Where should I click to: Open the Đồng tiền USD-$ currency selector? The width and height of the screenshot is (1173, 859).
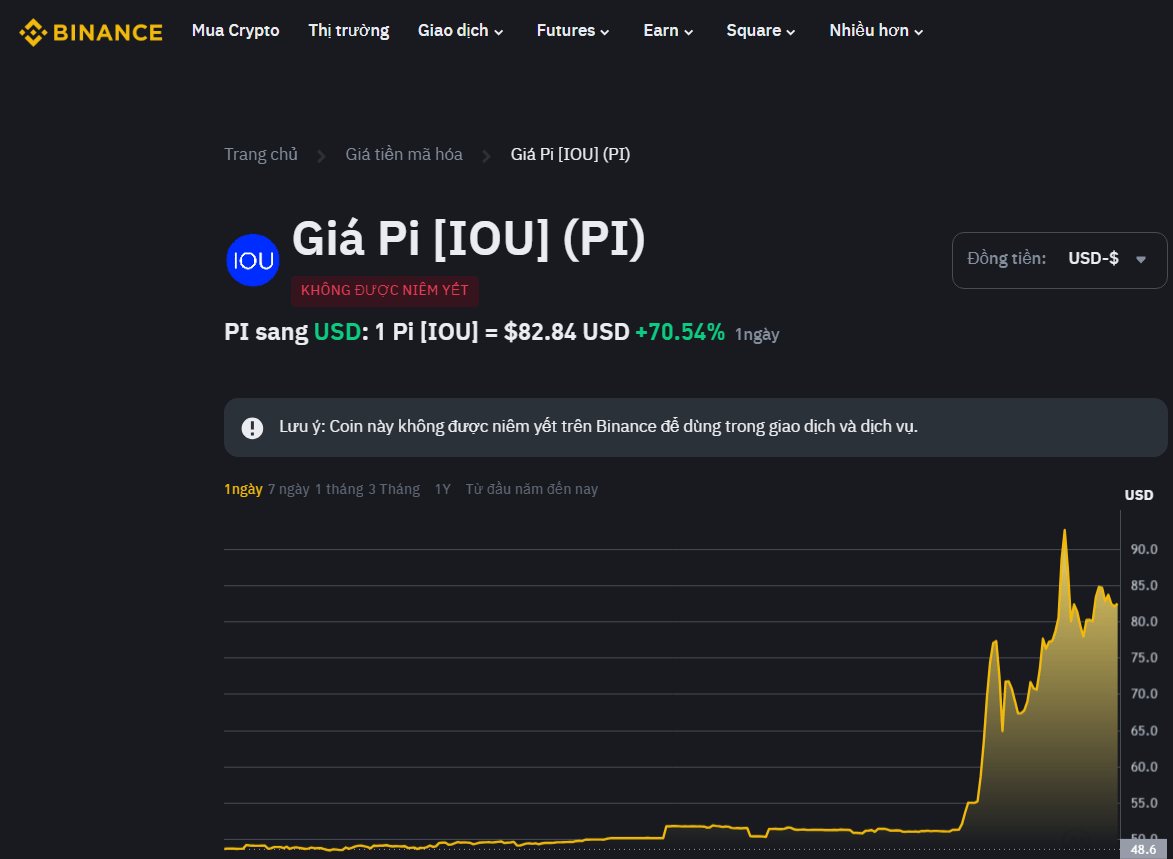click(x=1059, y=260)
